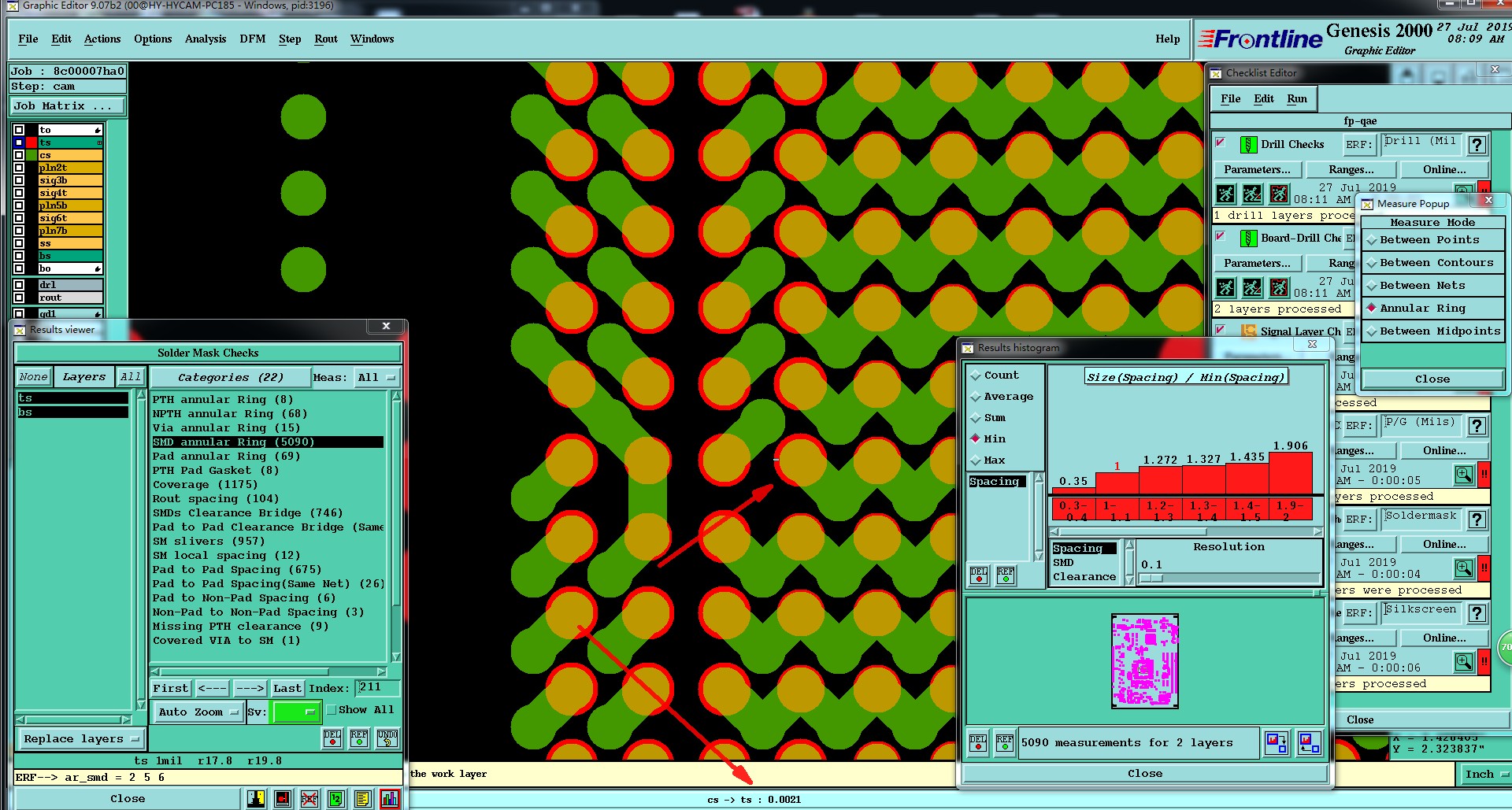1512x810 pixels.
Task: Click the histogram bar-chart icon in Results viewer
Action: (x=390, y=799)
